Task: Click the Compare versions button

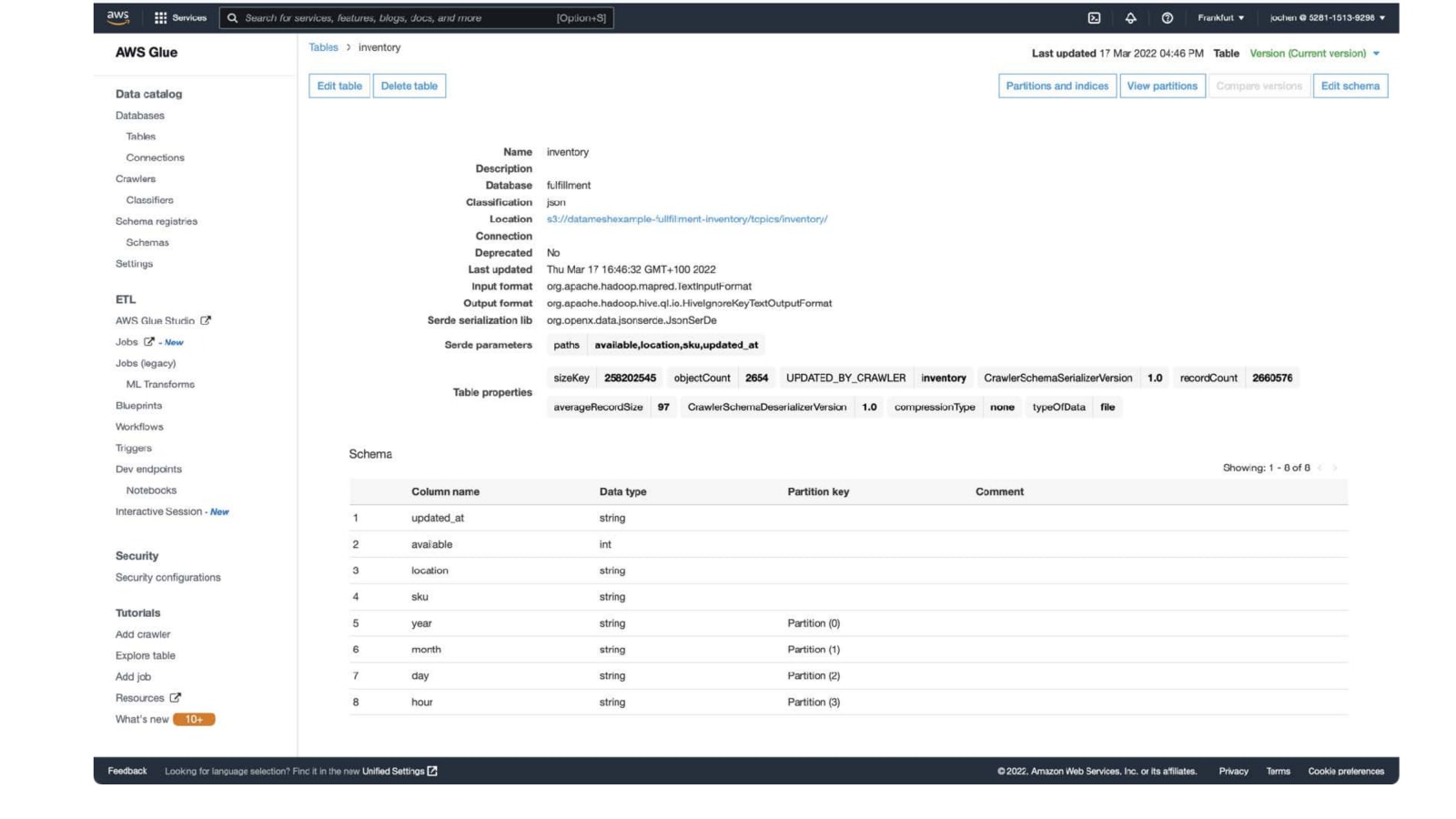Action: click(1259, 86)
